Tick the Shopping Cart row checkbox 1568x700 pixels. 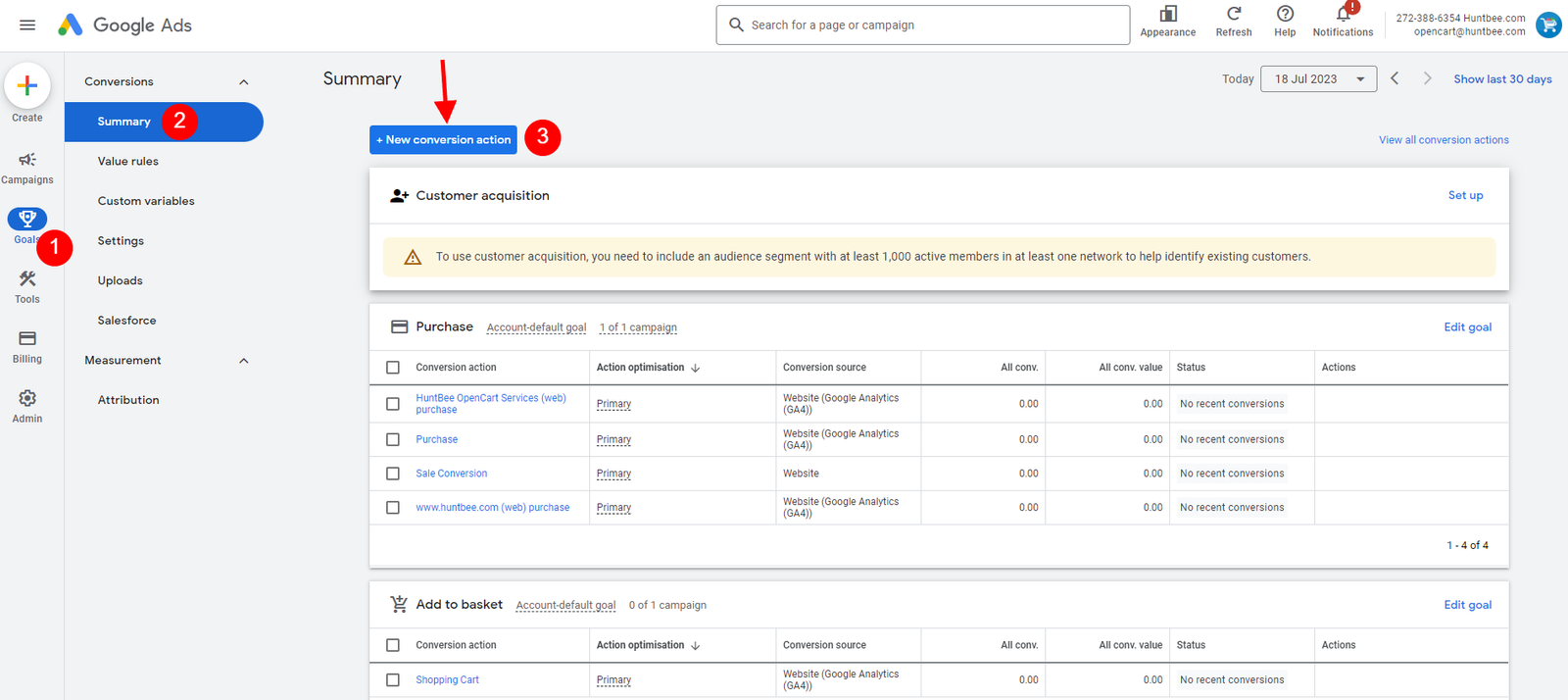(x=393, y=680)
